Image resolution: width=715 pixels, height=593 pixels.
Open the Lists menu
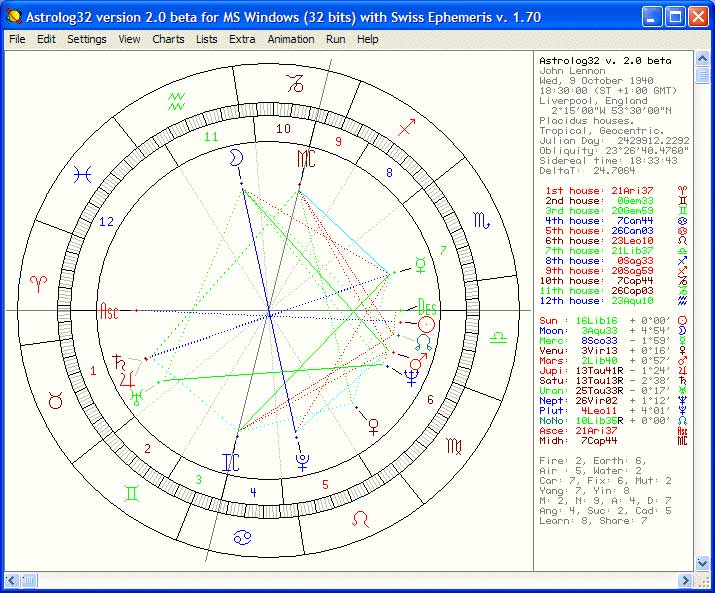(207, 39)
